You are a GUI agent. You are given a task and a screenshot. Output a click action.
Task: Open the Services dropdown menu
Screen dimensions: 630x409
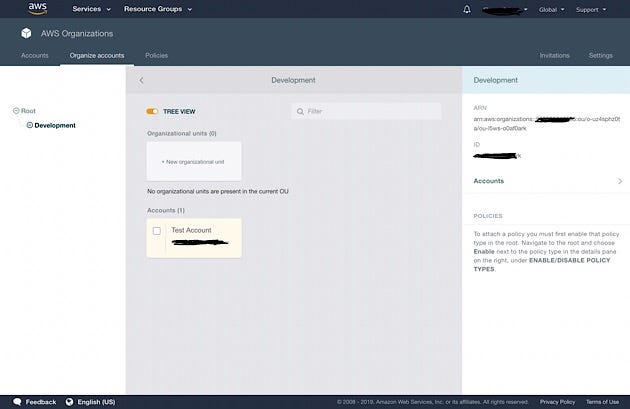click(x=91, y=9)
